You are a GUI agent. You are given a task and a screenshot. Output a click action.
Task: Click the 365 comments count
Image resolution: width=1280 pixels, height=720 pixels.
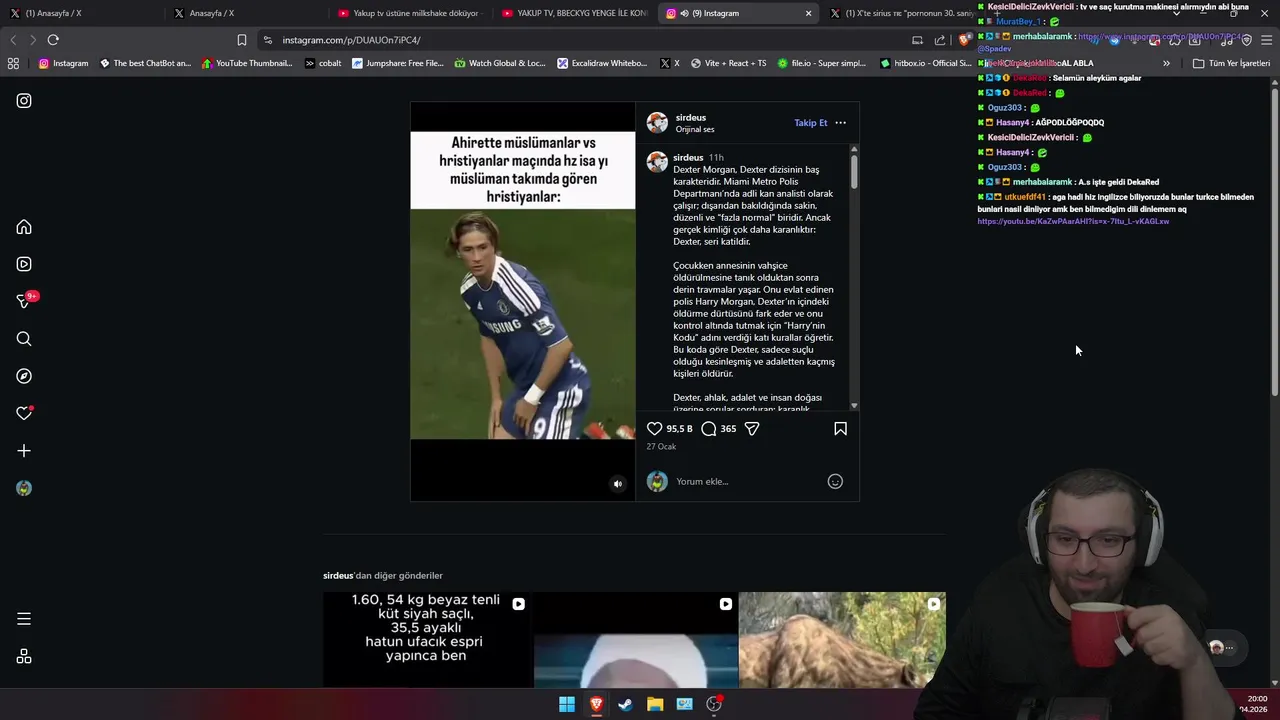tap(728, 428)
